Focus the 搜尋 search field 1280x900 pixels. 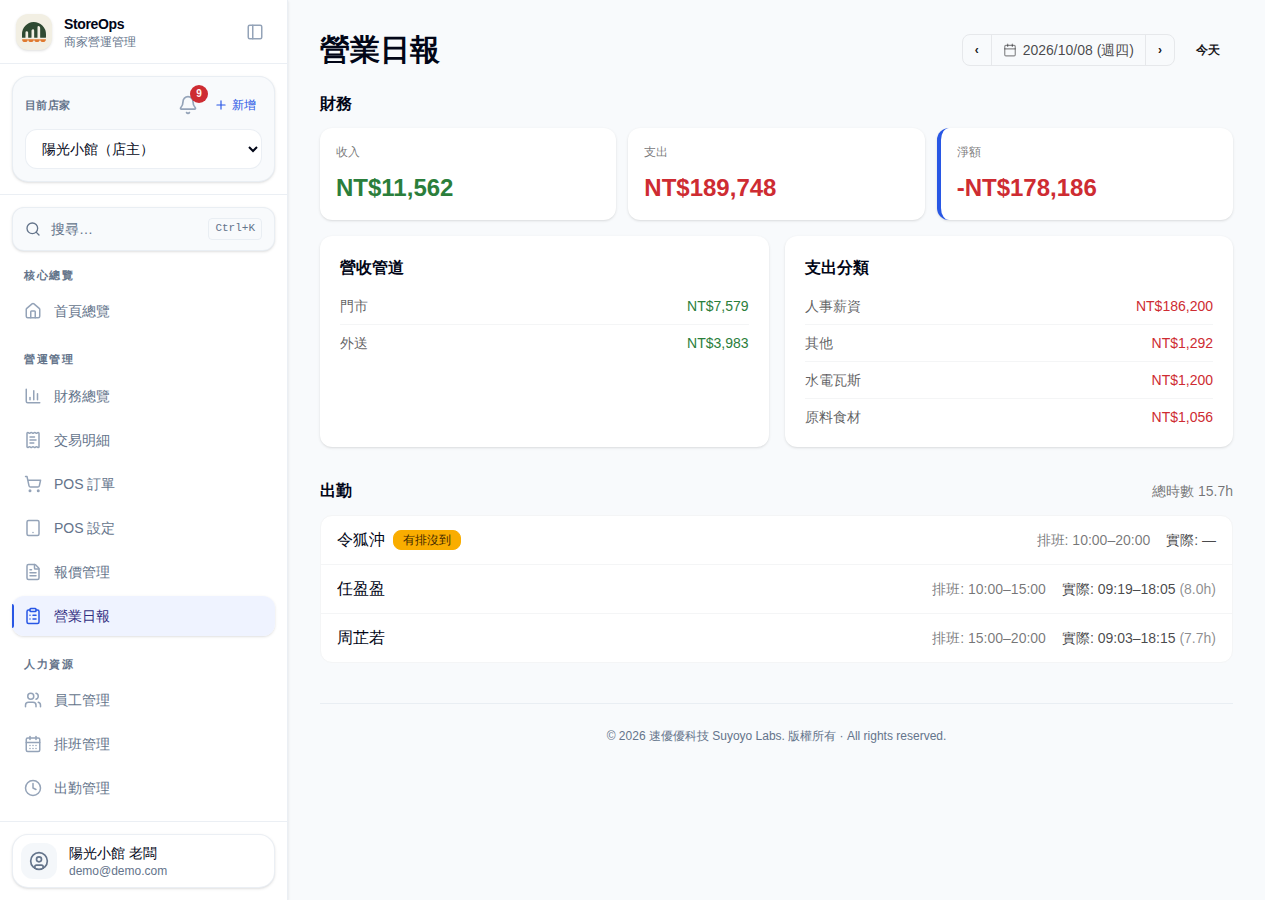click(143, 229)
